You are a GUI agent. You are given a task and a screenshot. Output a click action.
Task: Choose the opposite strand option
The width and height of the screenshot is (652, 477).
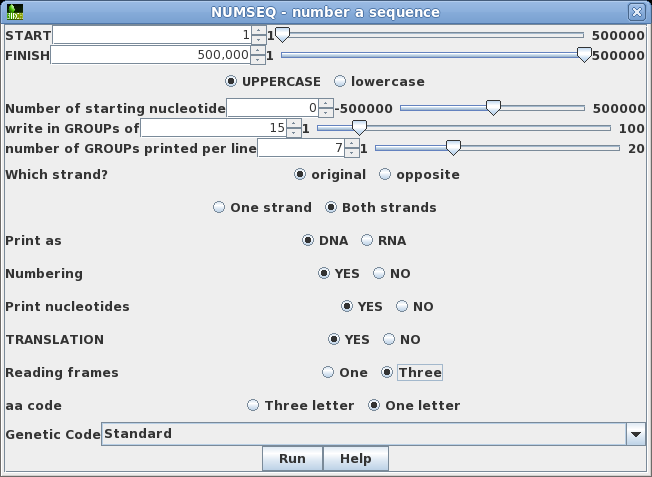[386, 174]
